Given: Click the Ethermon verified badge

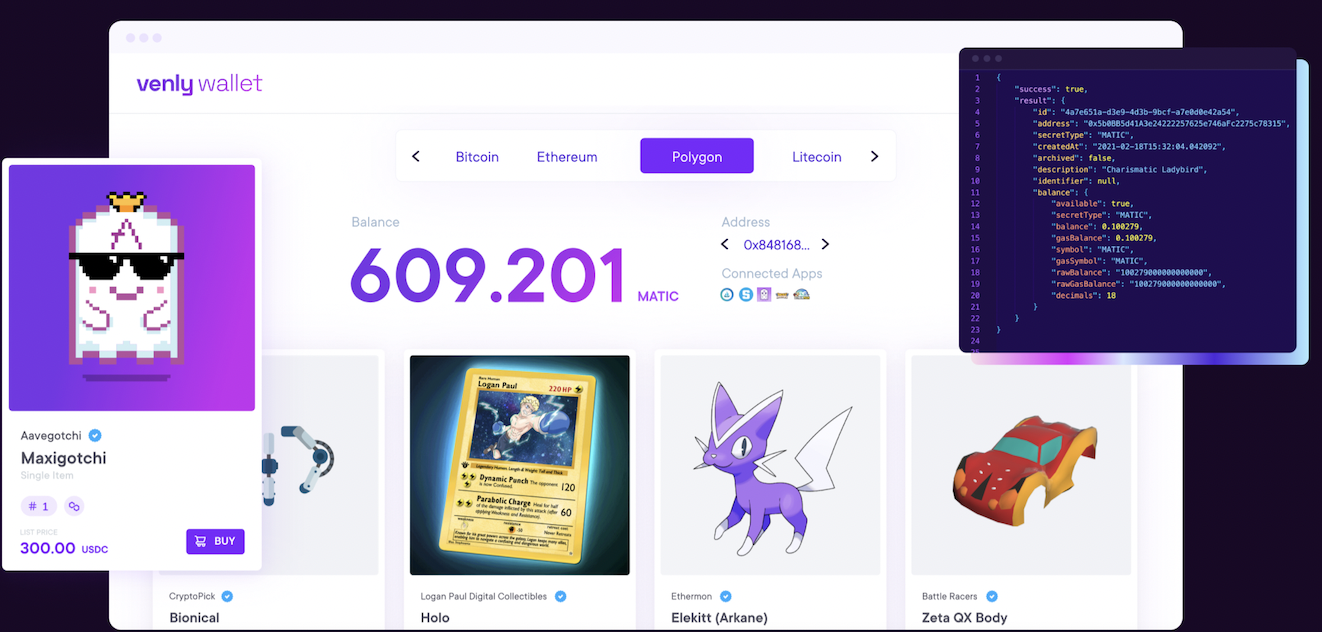Looking at the screenshot, I should pos(726,596).
